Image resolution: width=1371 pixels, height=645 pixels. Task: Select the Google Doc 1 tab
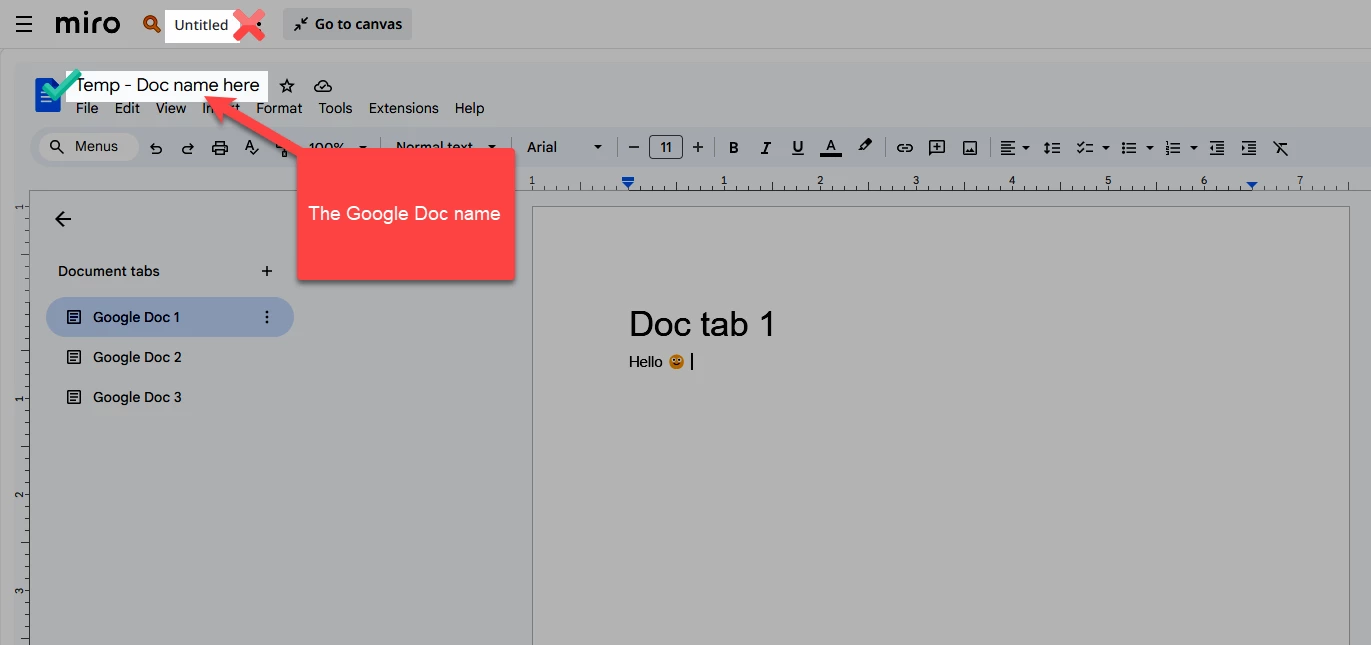coord(170,317)
